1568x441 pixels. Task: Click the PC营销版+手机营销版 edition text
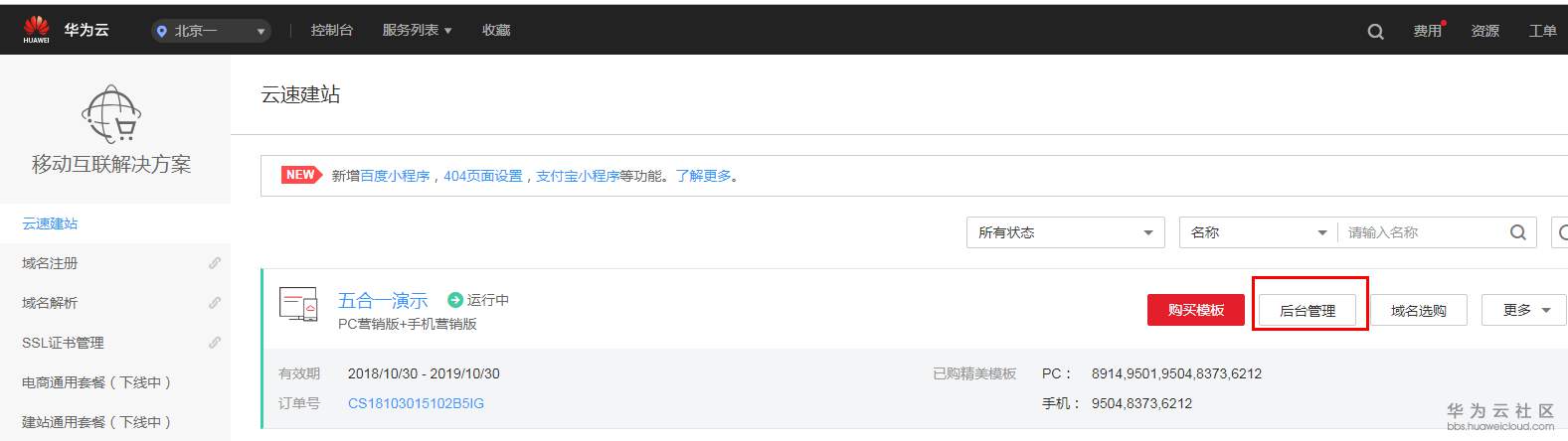408,324
